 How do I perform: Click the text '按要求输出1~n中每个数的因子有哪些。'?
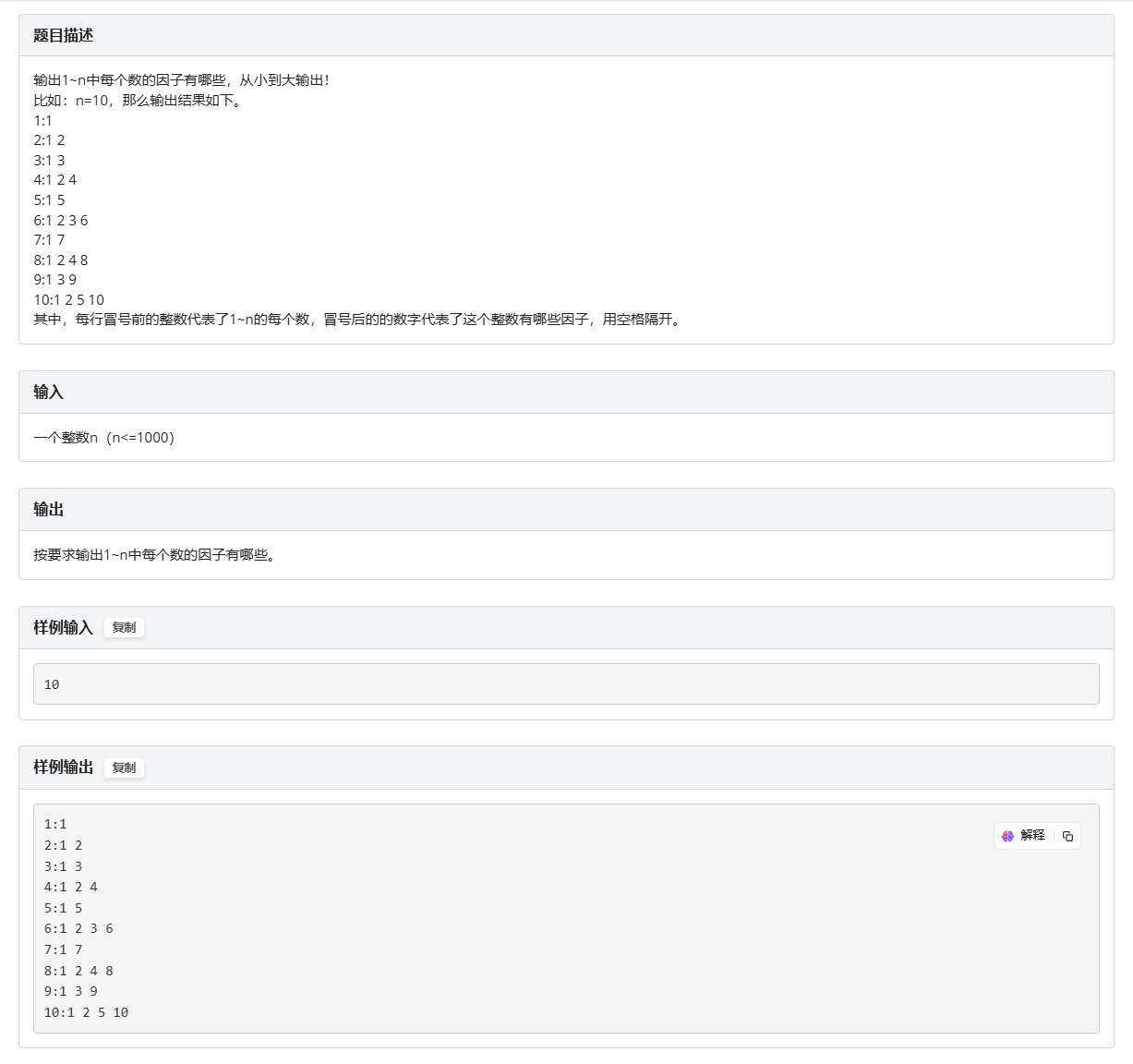[x=154, y=555]
